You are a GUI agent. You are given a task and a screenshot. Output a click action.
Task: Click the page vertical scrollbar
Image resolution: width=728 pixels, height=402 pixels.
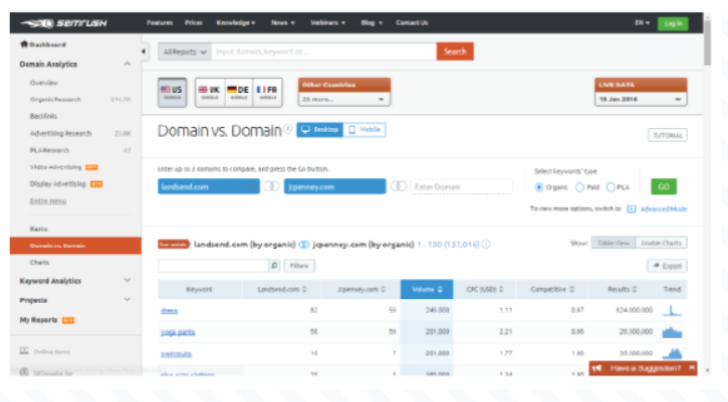click(707, 44)
